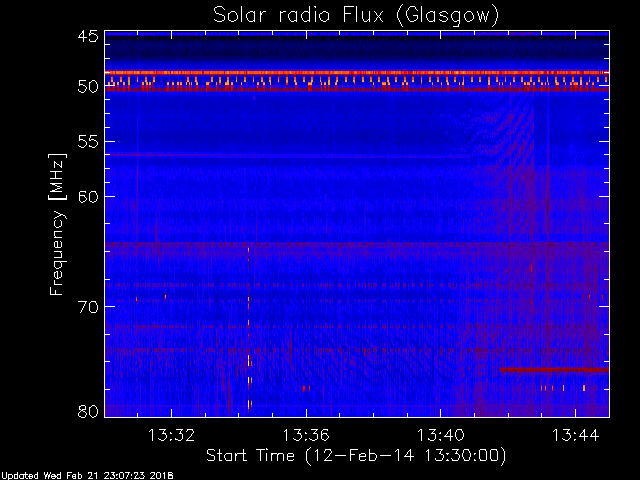Click the "Frequency [MHz]" axis label
Viewport: 640px width, 480px height.
(57, 224)
